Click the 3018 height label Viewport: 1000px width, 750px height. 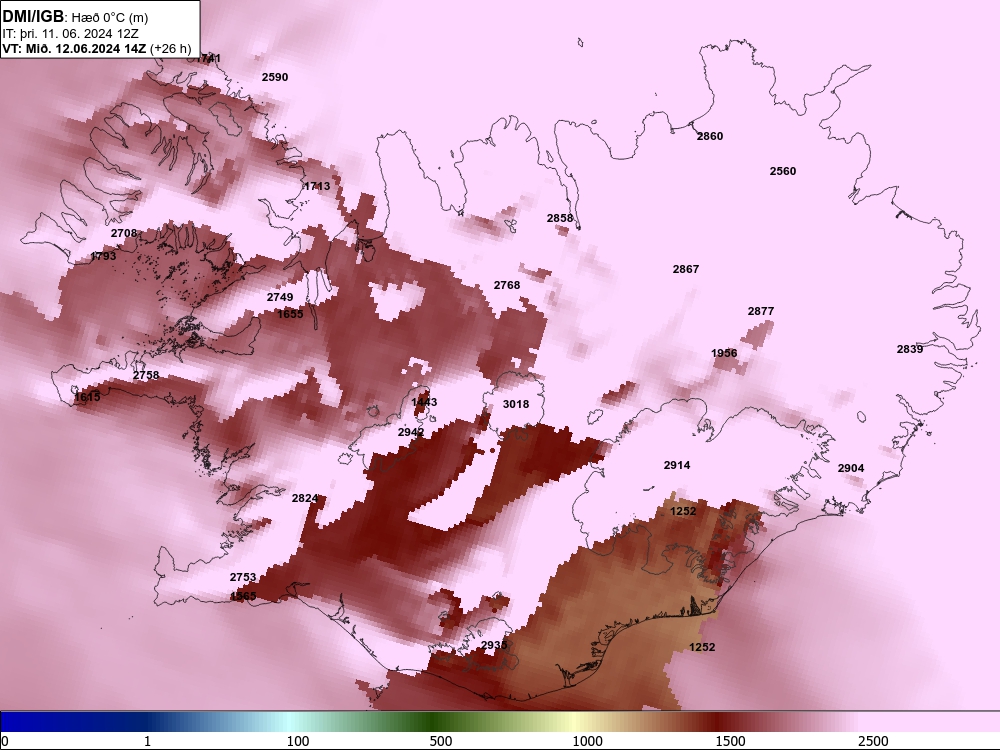coord(516,404)
